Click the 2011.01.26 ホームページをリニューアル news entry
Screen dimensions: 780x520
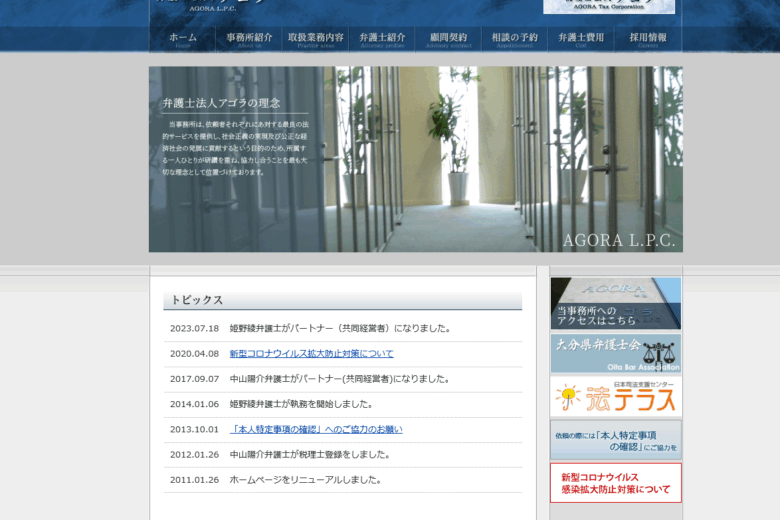click(x=305, y=480)
